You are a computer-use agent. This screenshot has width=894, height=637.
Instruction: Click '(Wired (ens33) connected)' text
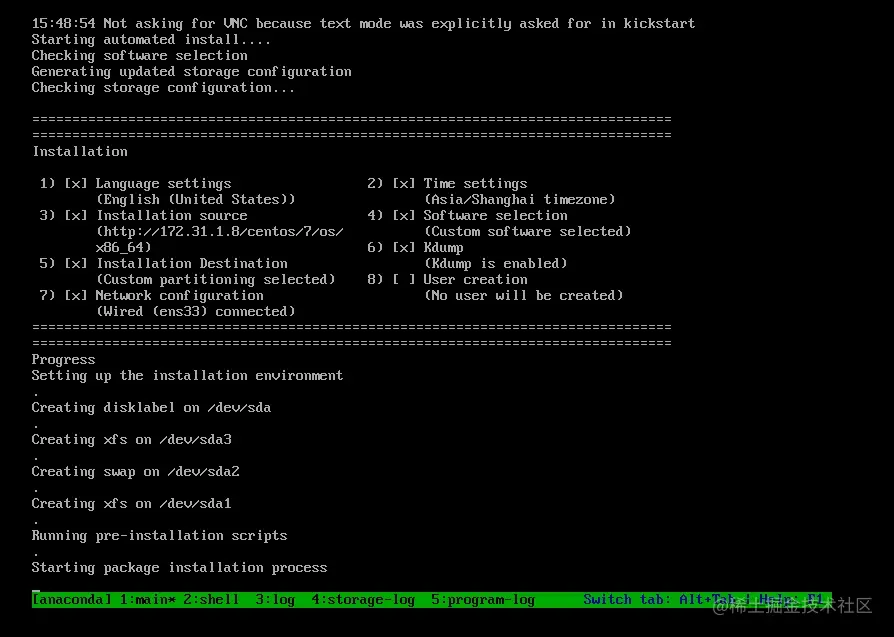pos(196,311)
